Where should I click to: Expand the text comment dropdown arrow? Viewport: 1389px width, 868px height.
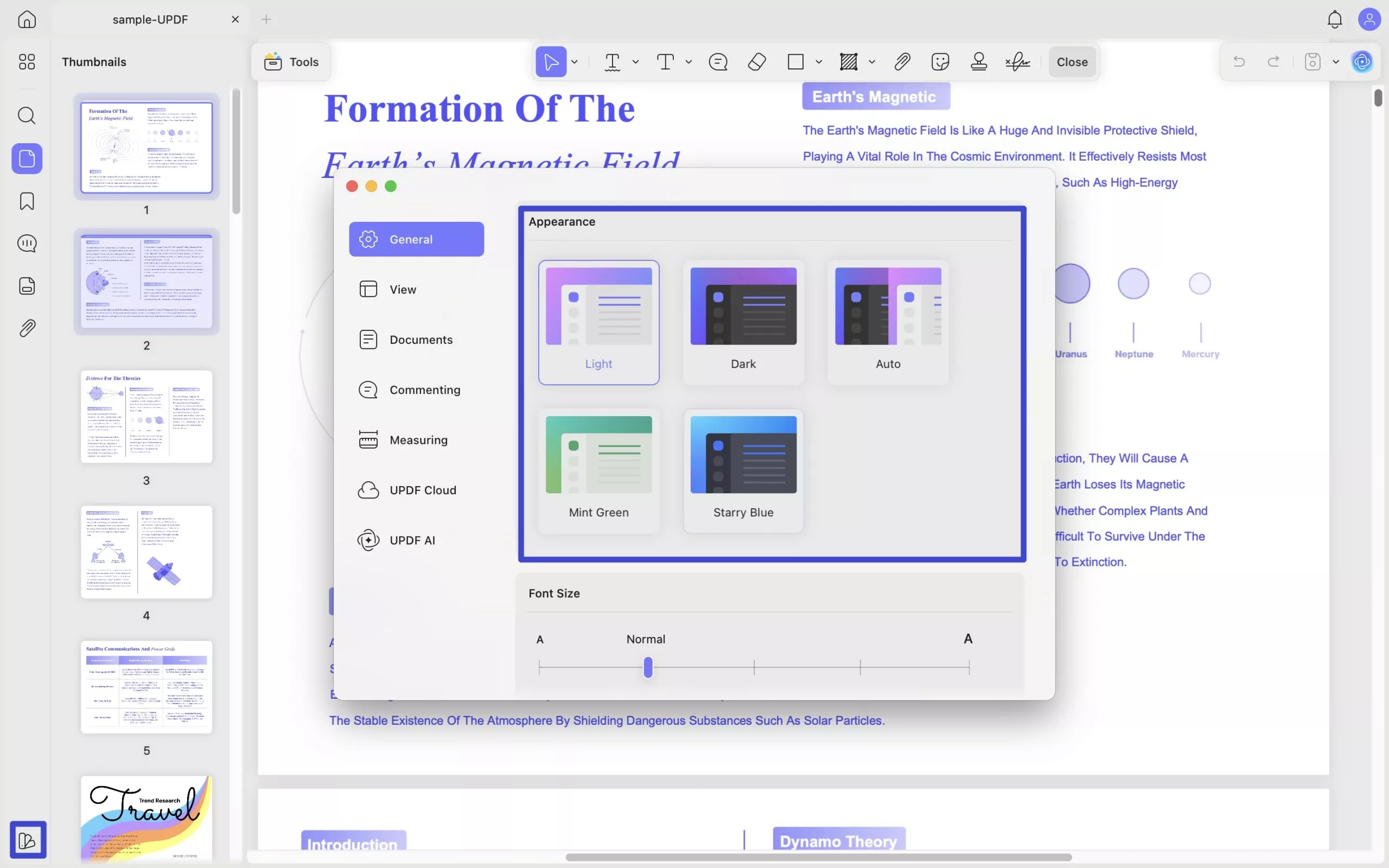pos(689,62)
